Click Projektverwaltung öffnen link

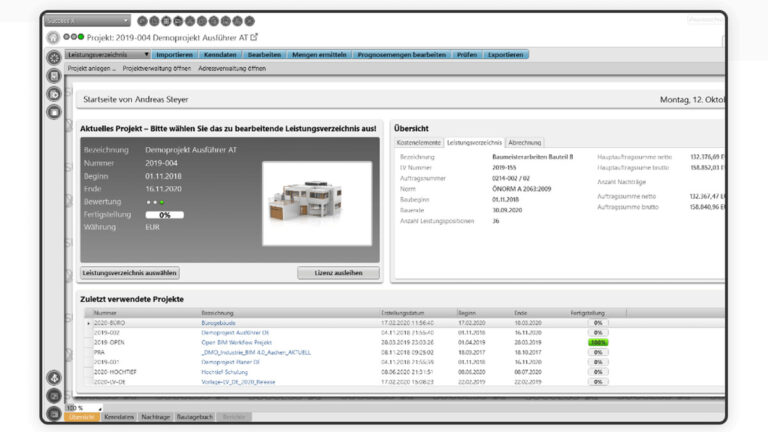(x=155, y=69)
